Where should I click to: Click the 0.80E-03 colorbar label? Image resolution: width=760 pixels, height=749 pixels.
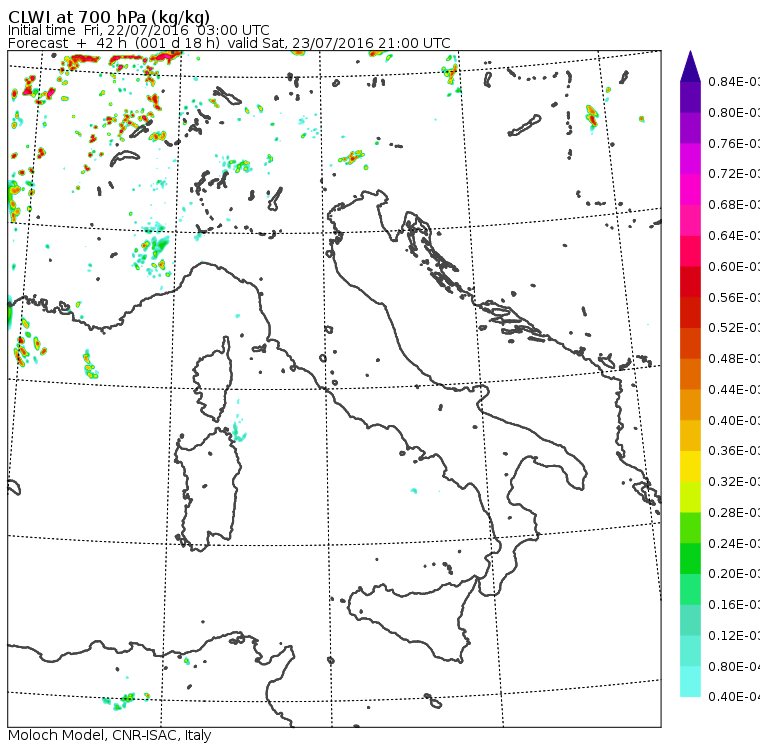734,112
